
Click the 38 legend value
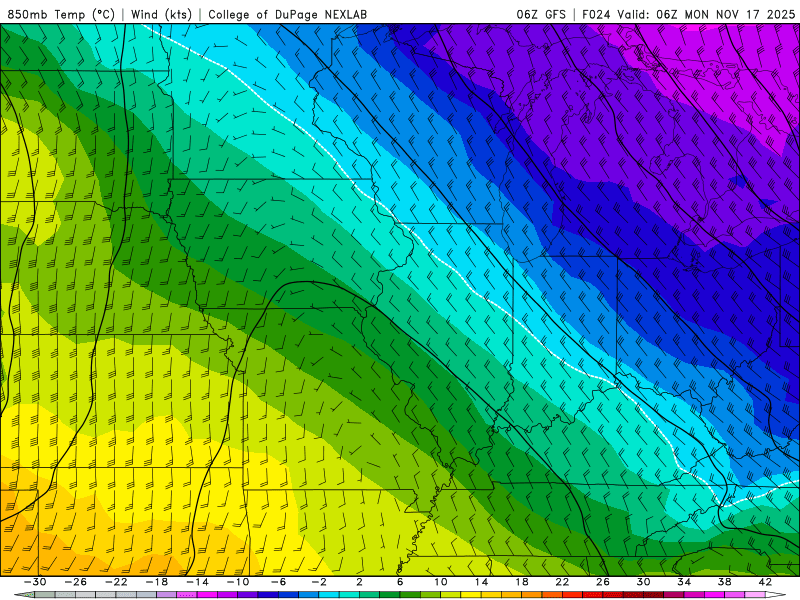coord(724,582)
